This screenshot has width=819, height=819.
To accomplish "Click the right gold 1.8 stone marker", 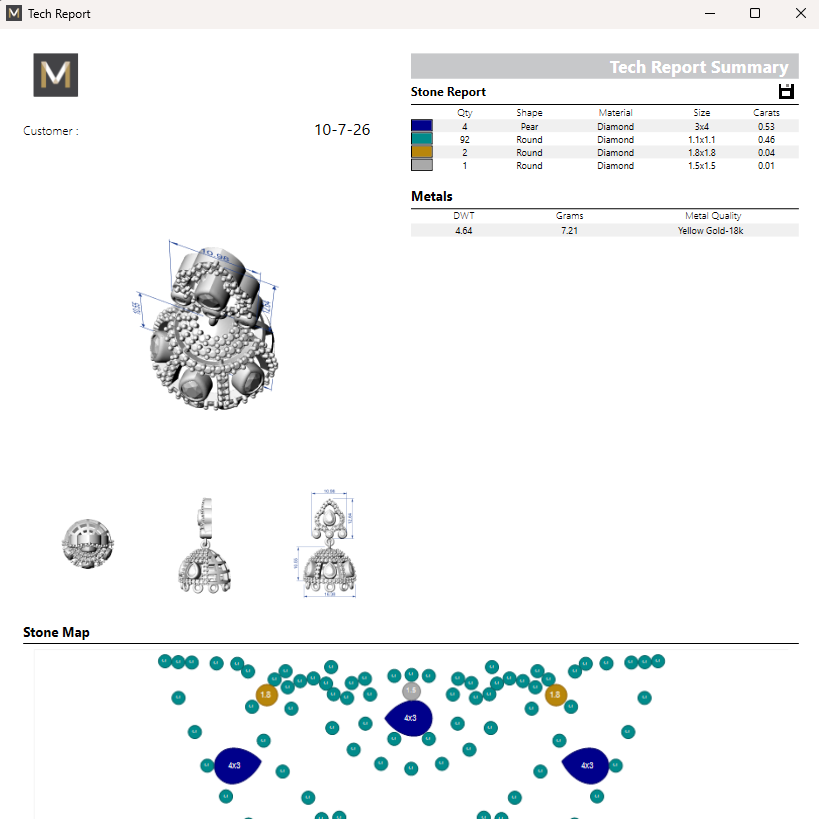I will point(556,695).
